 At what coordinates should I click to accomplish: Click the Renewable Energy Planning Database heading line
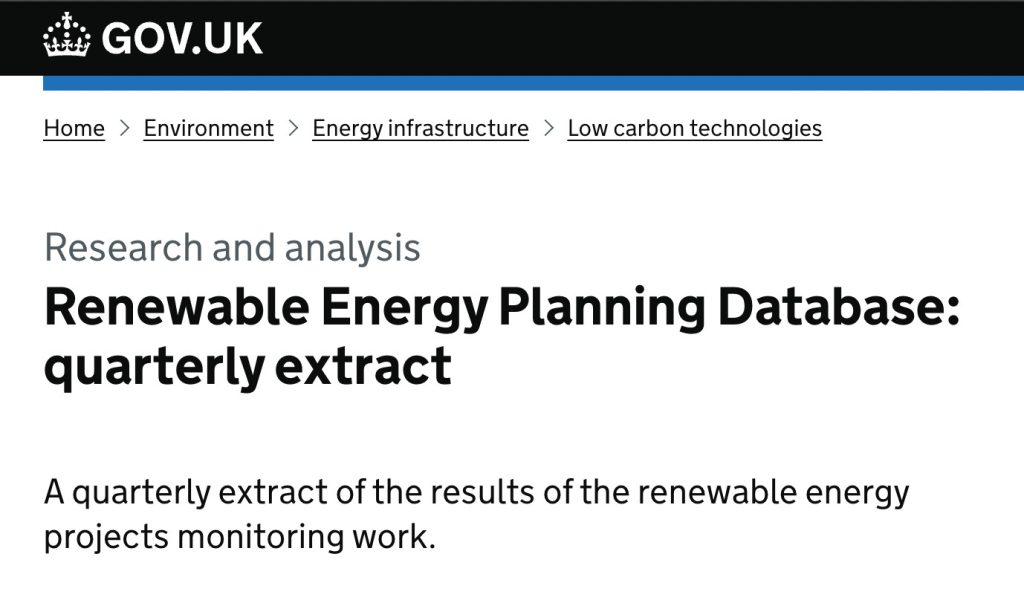[x=502, y=307]
